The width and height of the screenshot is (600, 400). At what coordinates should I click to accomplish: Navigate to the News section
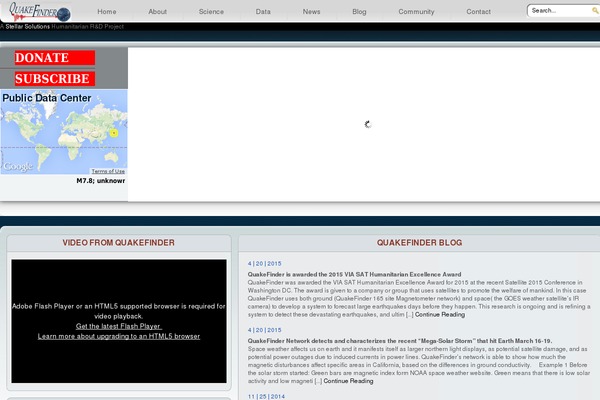click(312, 11)
